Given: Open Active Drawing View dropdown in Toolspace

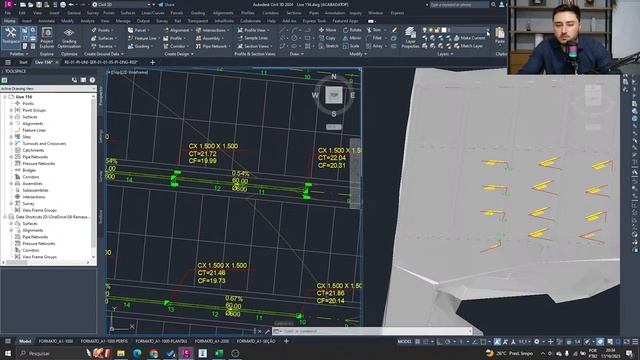Looking at the screenshot, I should click(x=48, y=89).
